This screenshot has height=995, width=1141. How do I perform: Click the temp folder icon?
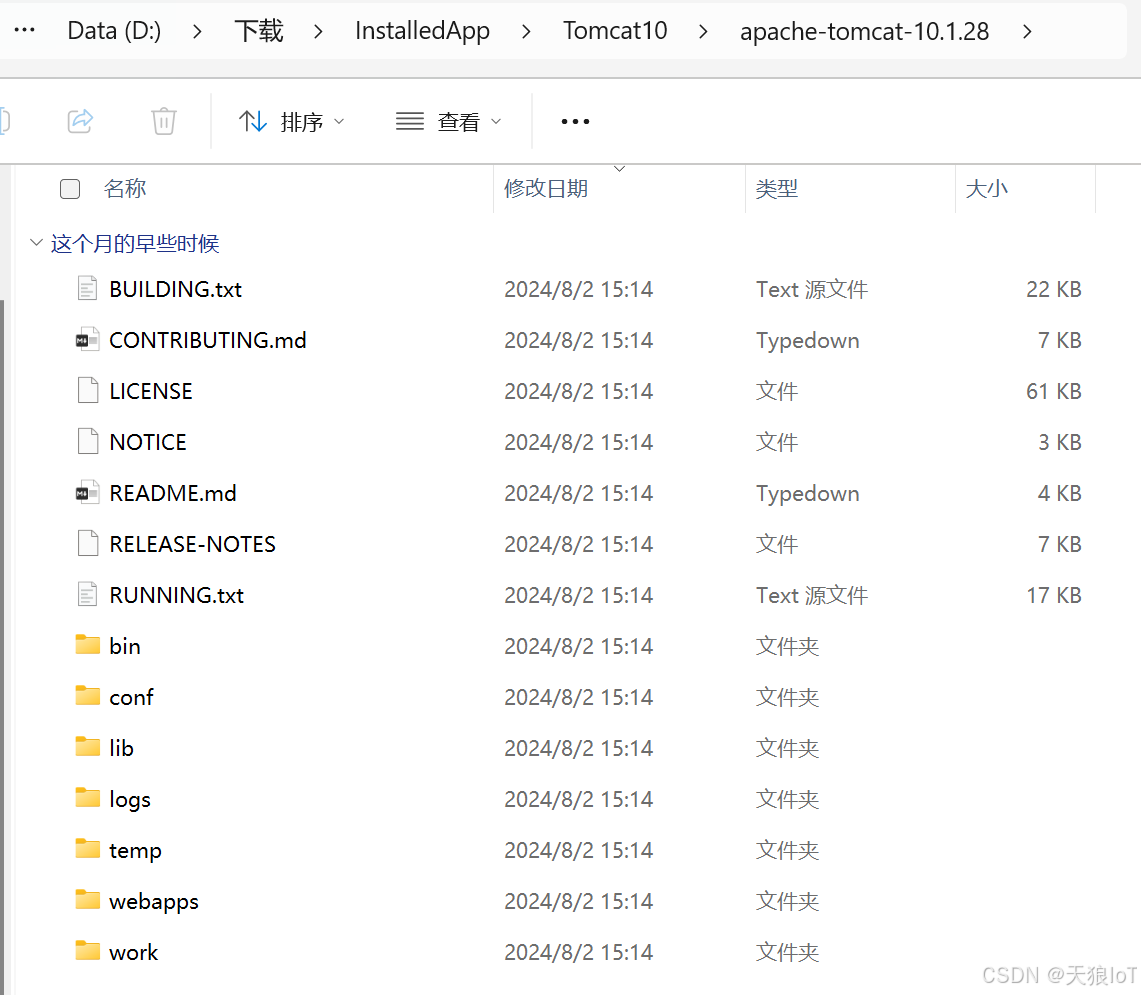[x=87, y=849]
